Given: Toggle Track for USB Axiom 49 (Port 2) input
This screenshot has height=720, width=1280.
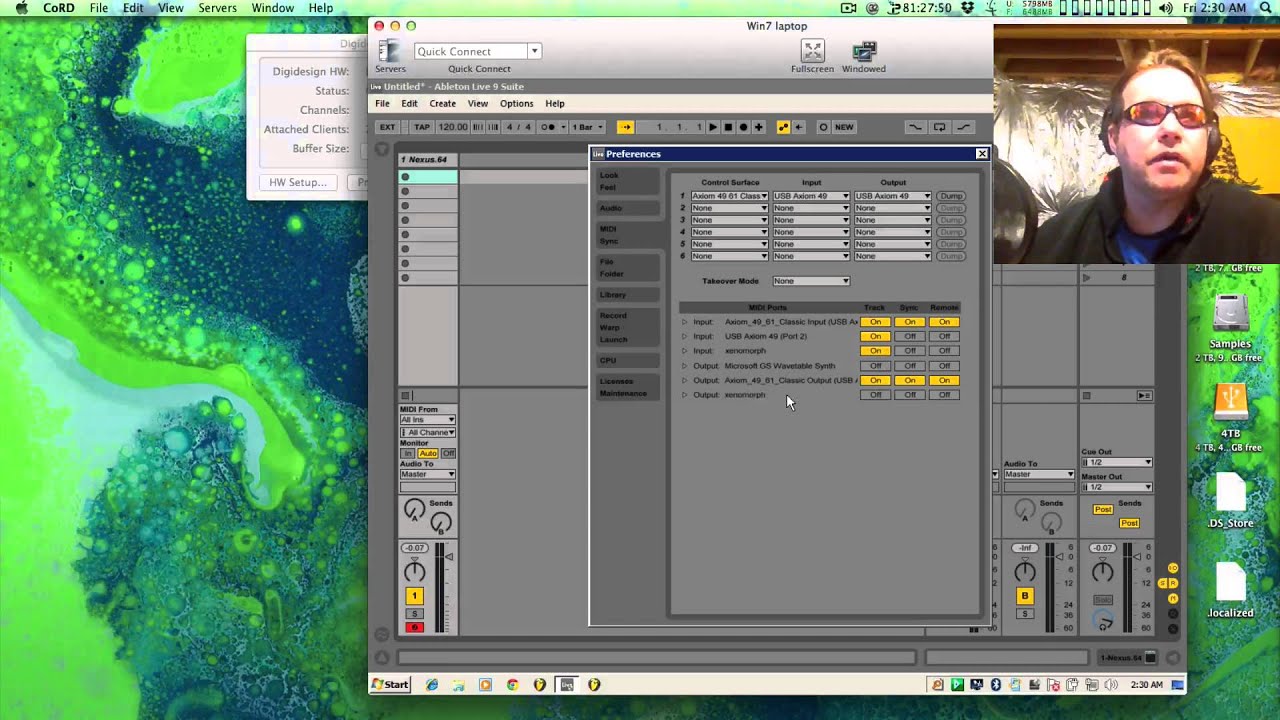Looking at the screenshot, I should 875,336.
